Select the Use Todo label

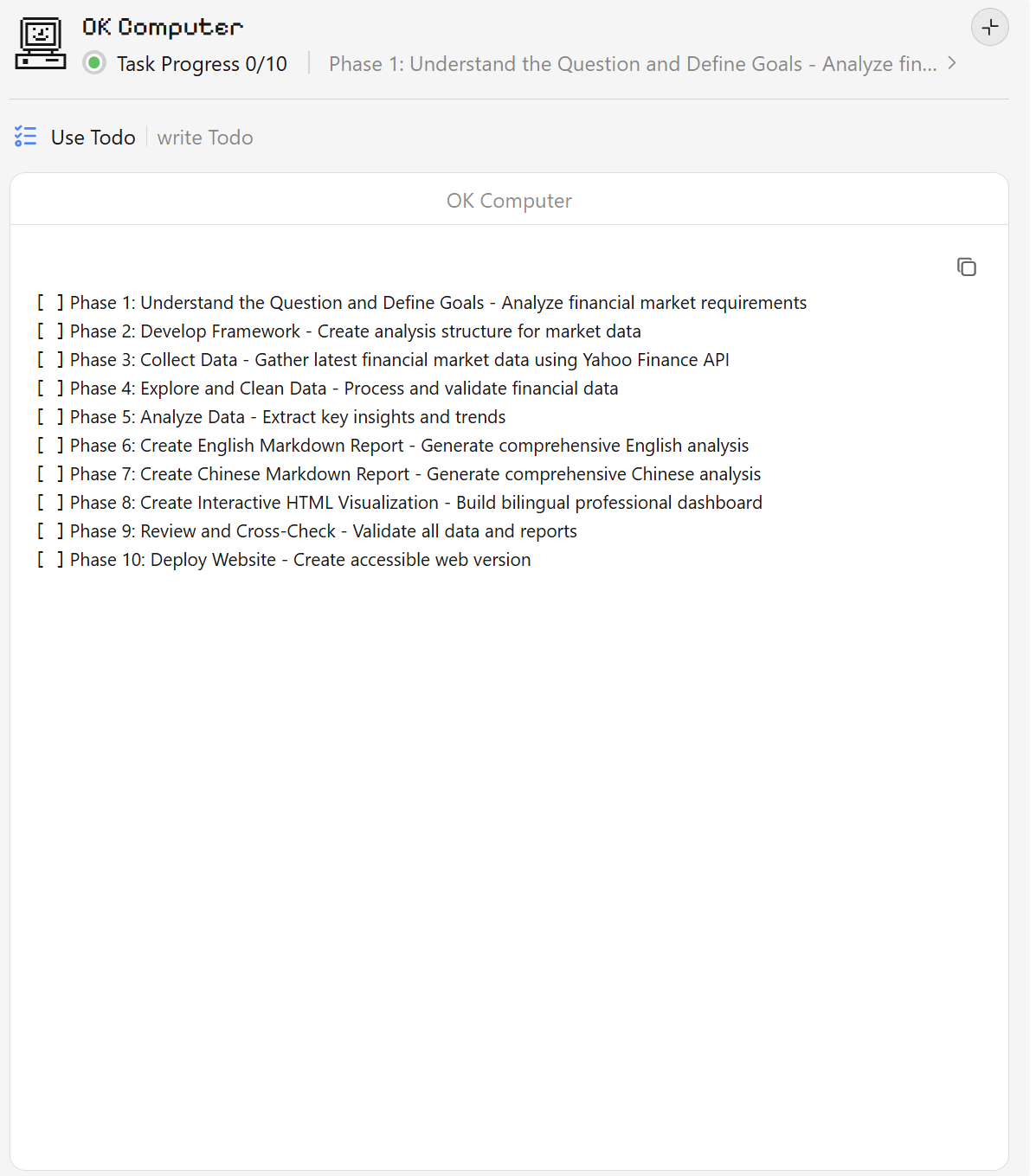tap(93, 138)
